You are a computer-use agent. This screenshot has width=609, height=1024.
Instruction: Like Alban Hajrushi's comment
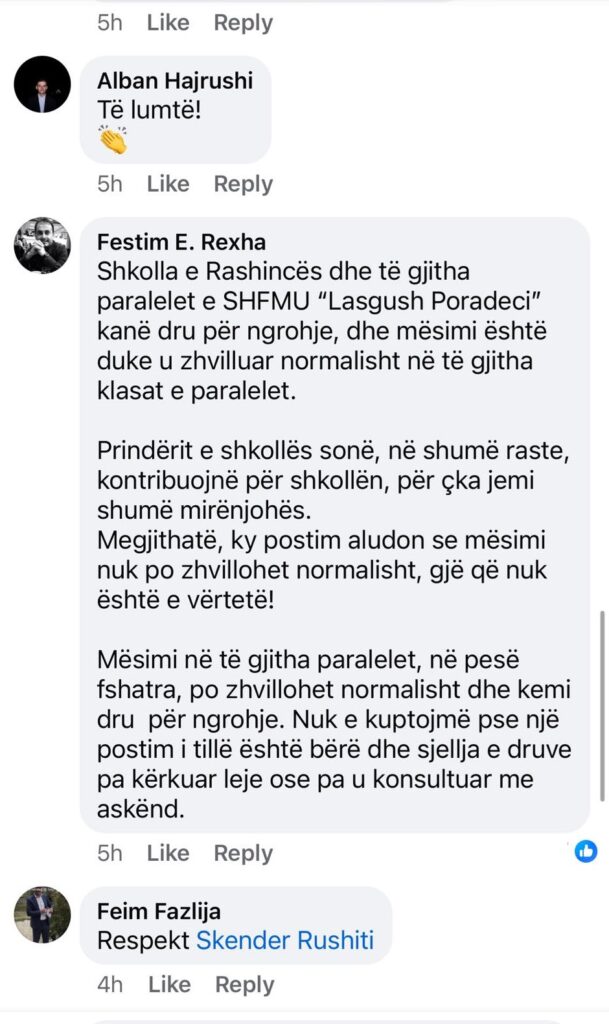[168, 184]
